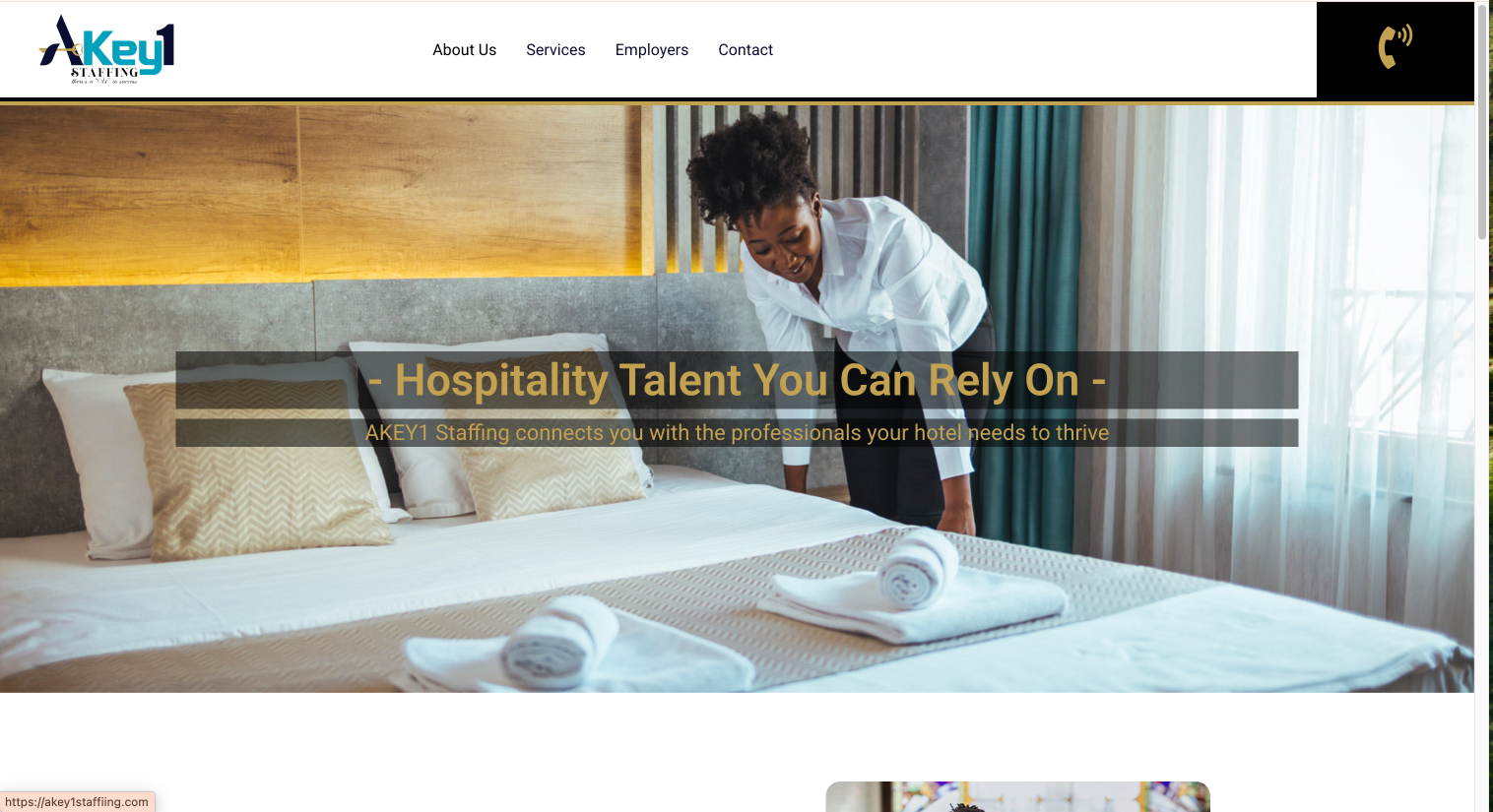Screen dimensions: 1493x812
Task: Click the gold chevron pillow on the left
Action: click(x=258, y=470)
